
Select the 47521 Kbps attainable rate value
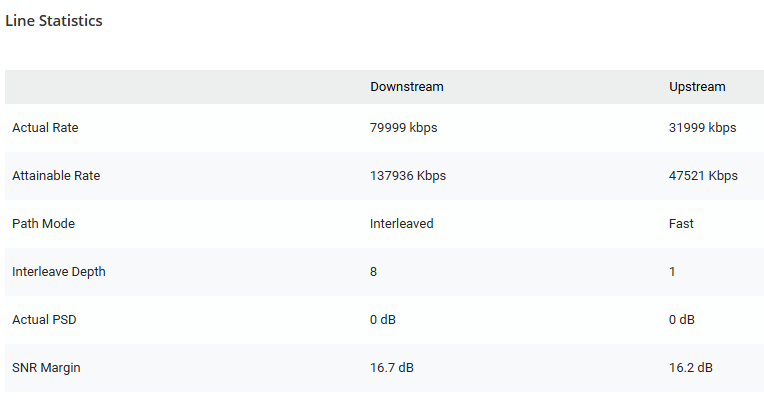(x=703, y=176)
